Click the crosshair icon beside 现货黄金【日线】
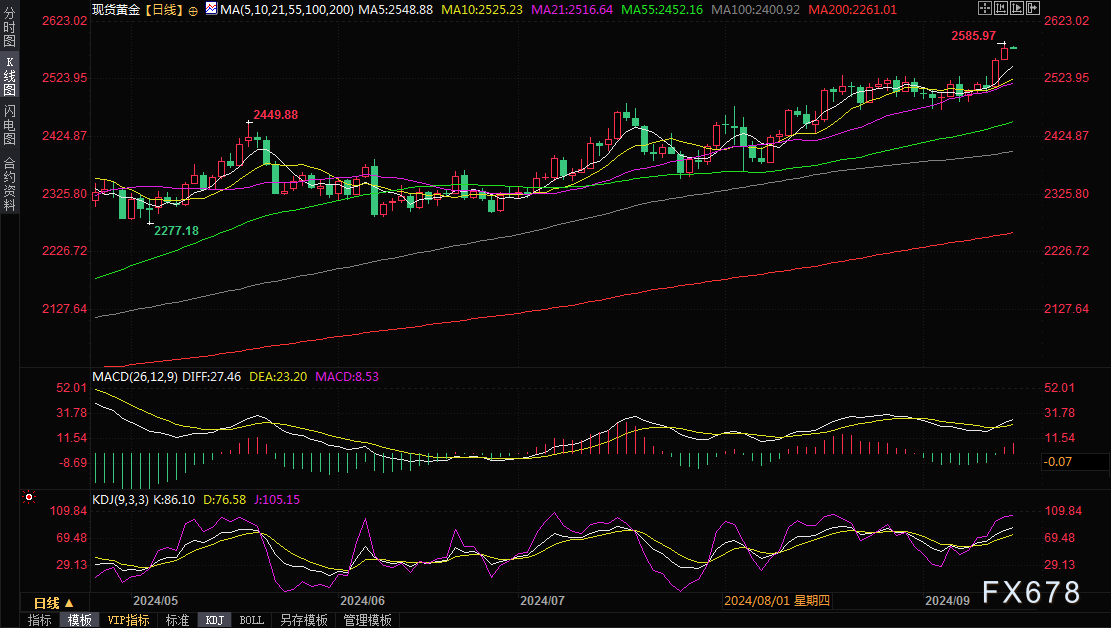The height and width of the screenshot is (628, 1111). point(193,9)
